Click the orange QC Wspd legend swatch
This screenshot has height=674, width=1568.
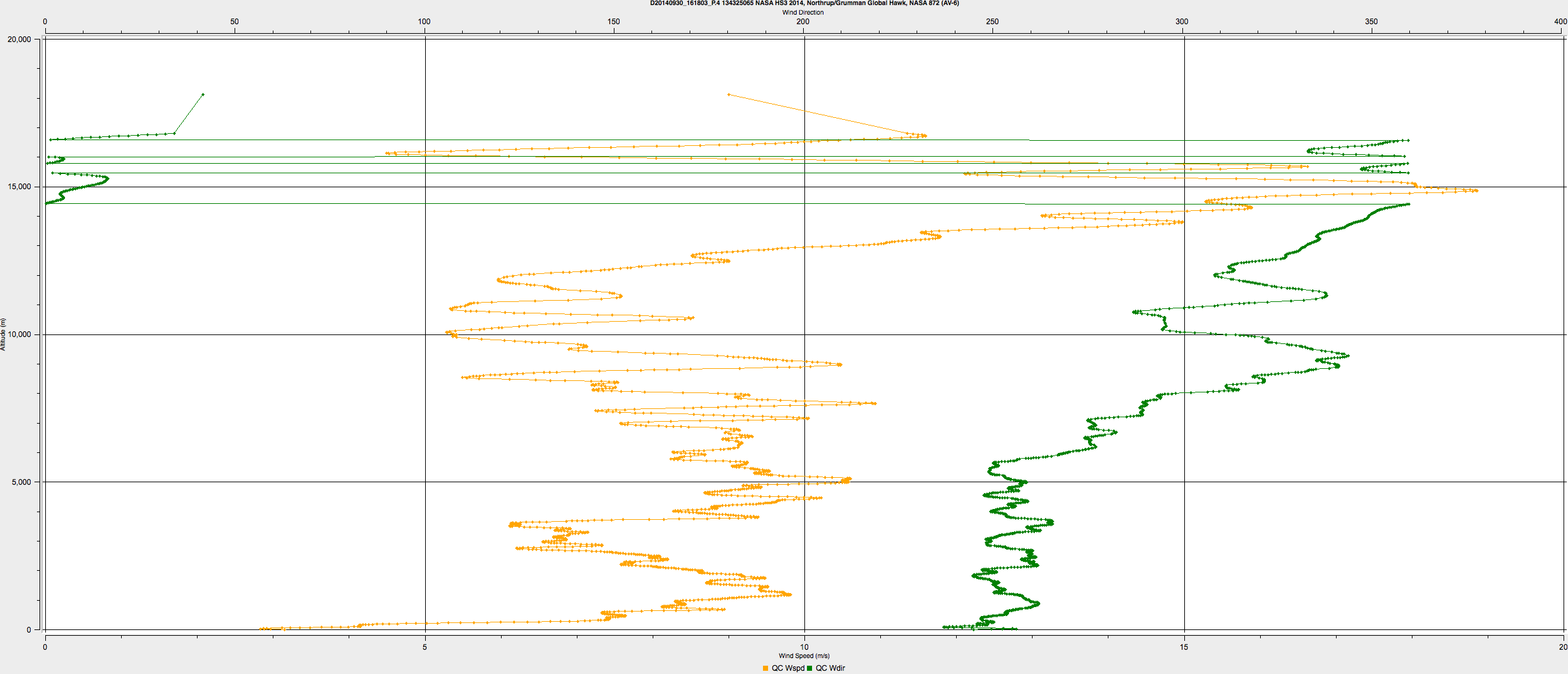click(x=766, y=668)
